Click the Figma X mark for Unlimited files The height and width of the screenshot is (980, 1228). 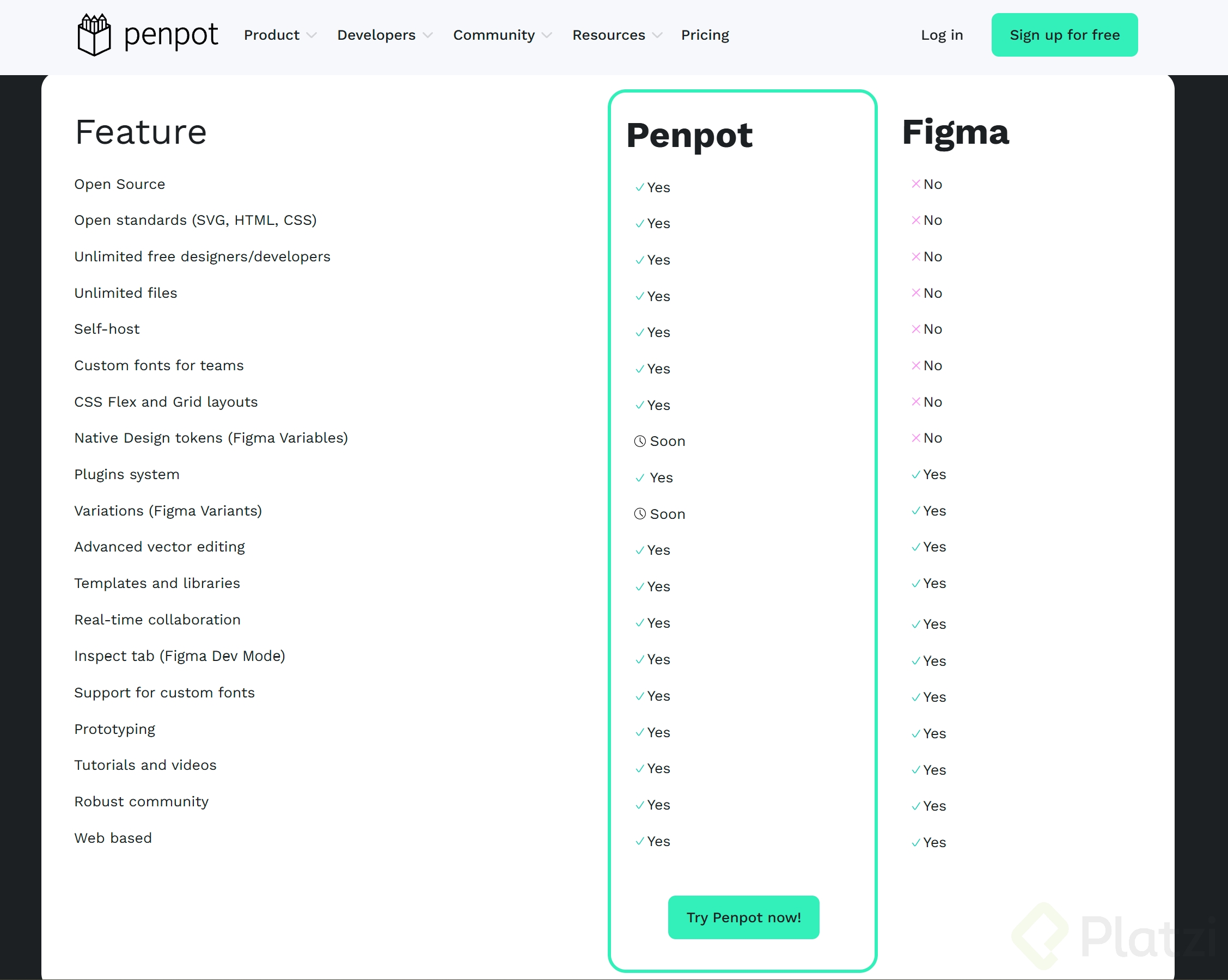915,293
